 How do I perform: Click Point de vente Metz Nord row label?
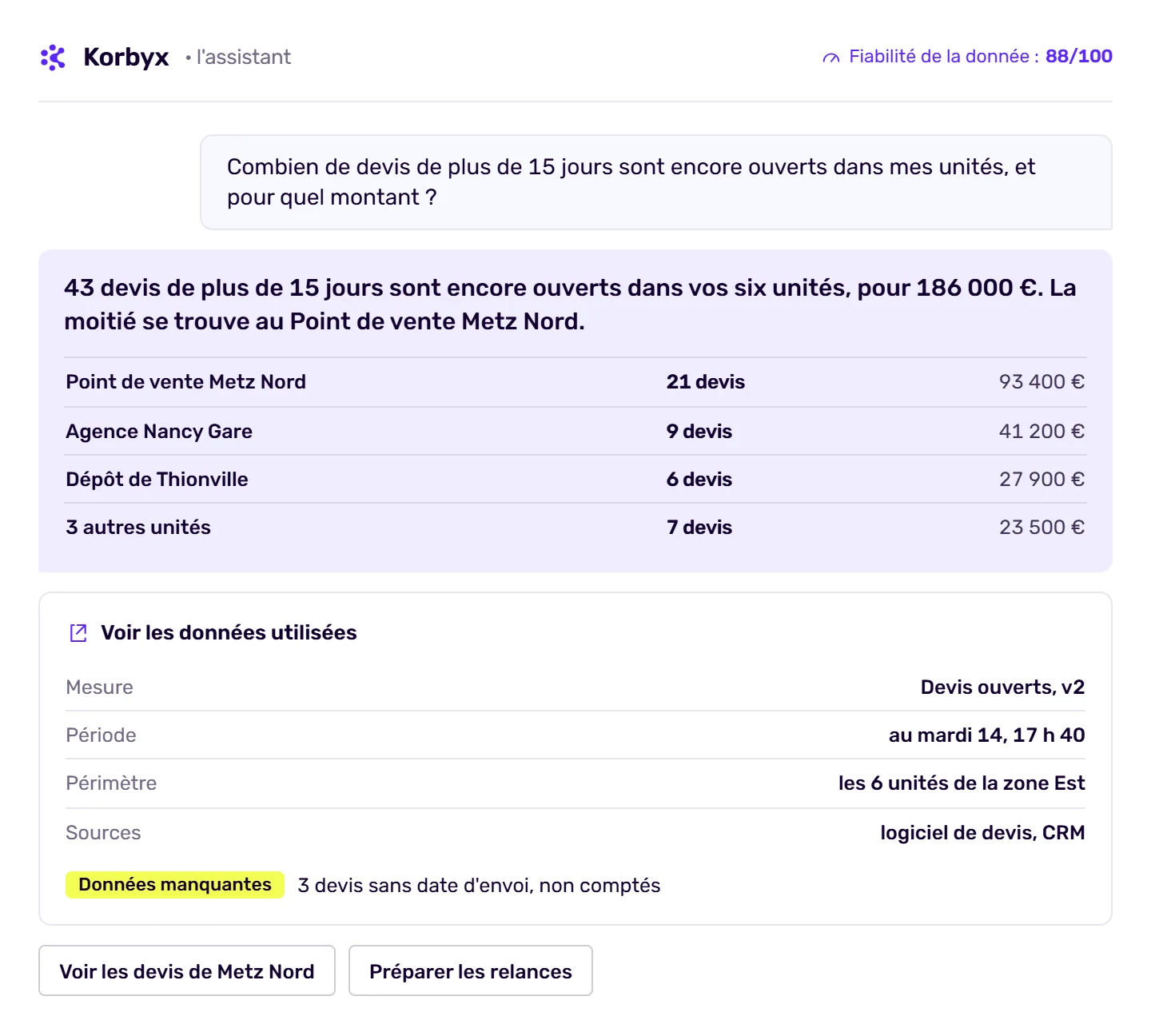pos(186,382)
